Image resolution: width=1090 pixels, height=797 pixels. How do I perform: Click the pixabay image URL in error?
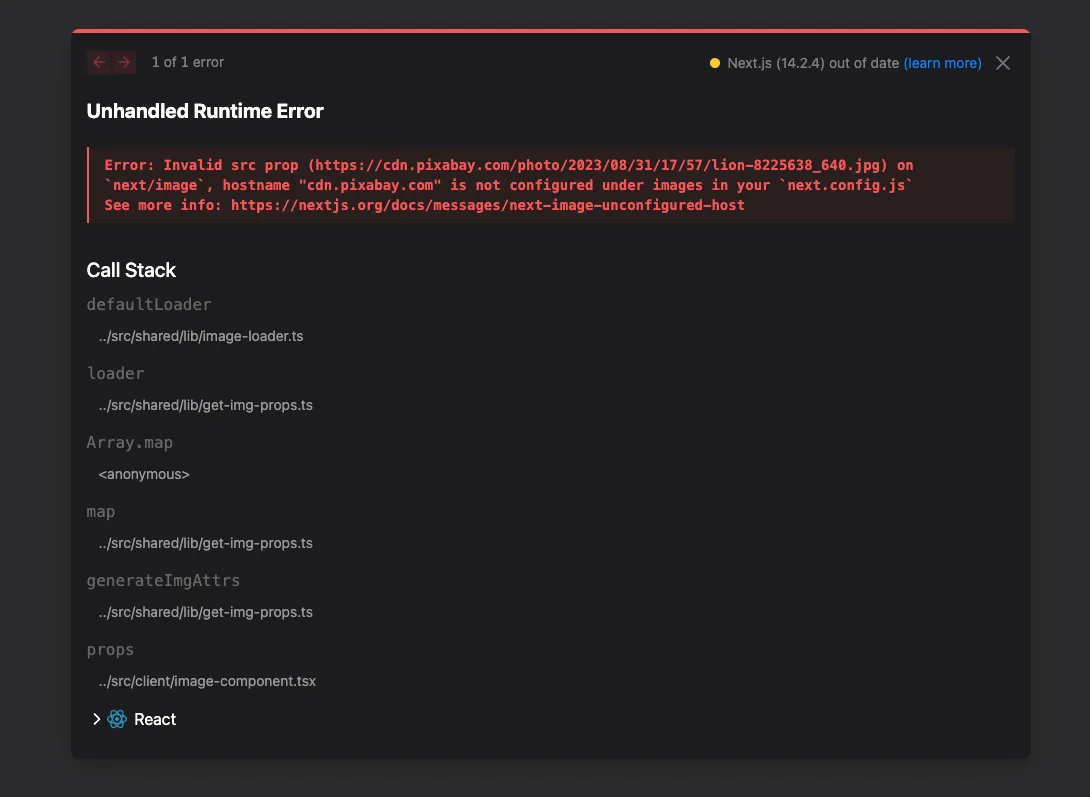tap(598, 165)
